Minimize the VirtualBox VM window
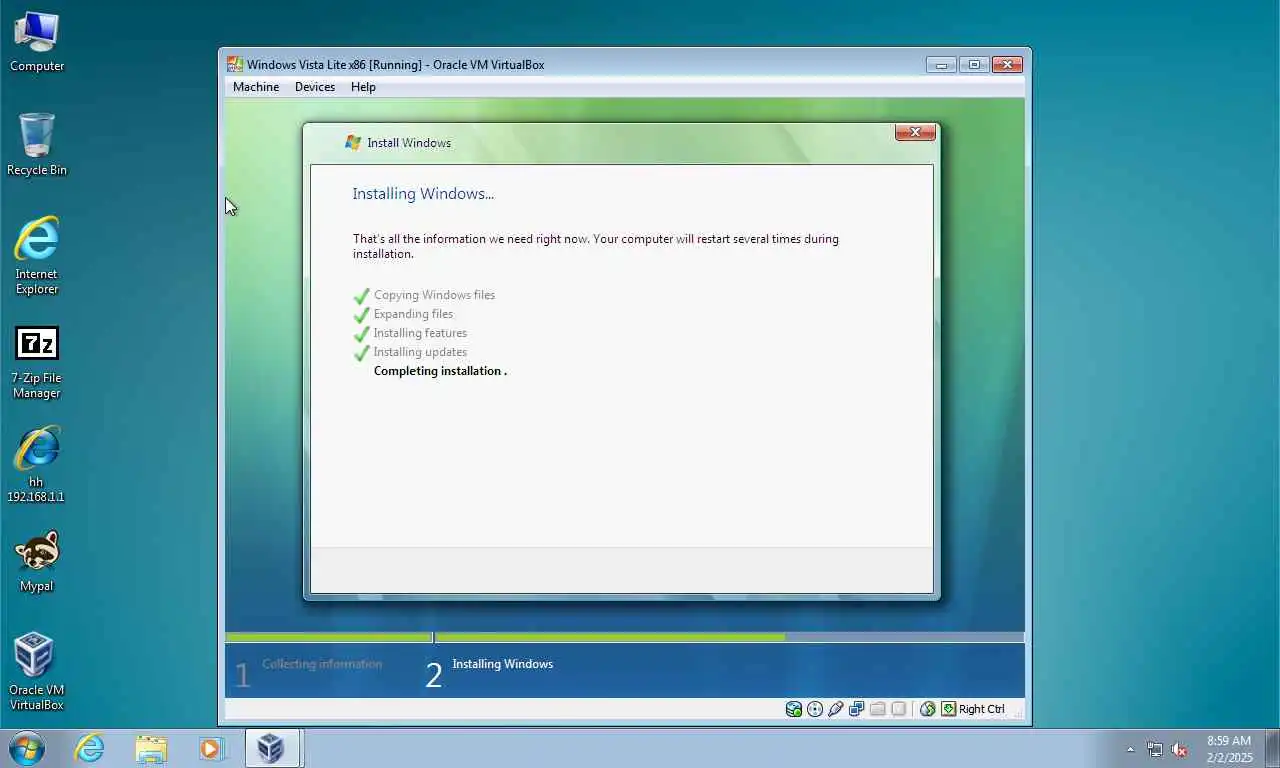 [x=941, y=64]
